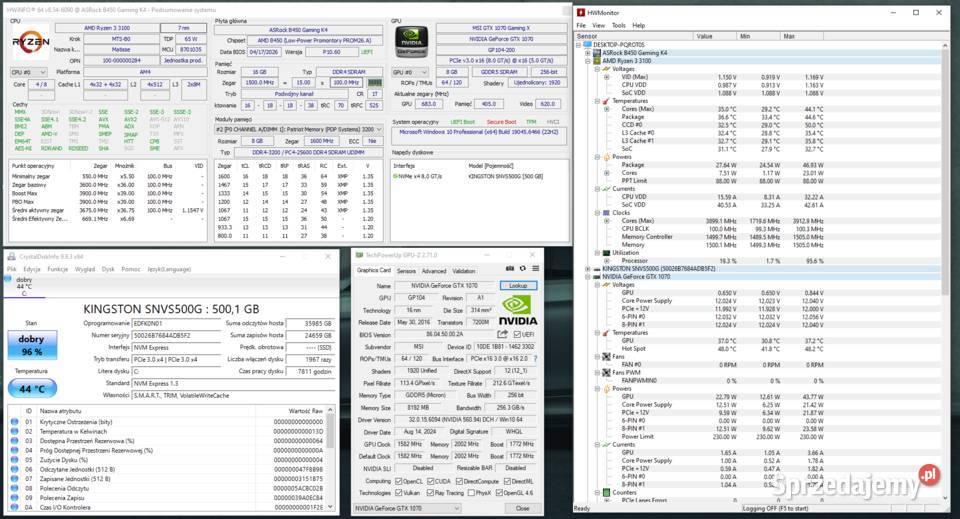Image resolution: width=960 pixels, height=519 pixels.
Task: Open CrystalDiskInfo Funkcje menu
Action: (x=58, y=269)
